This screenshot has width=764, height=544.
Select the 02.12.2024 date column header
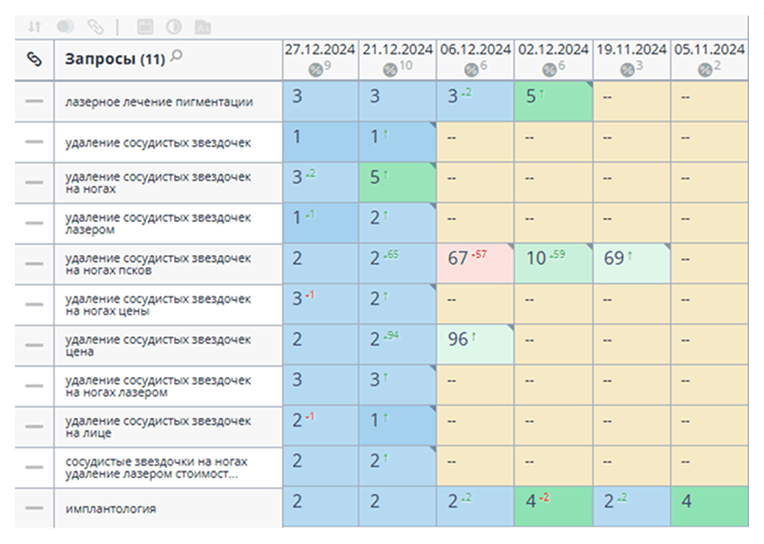554,60
